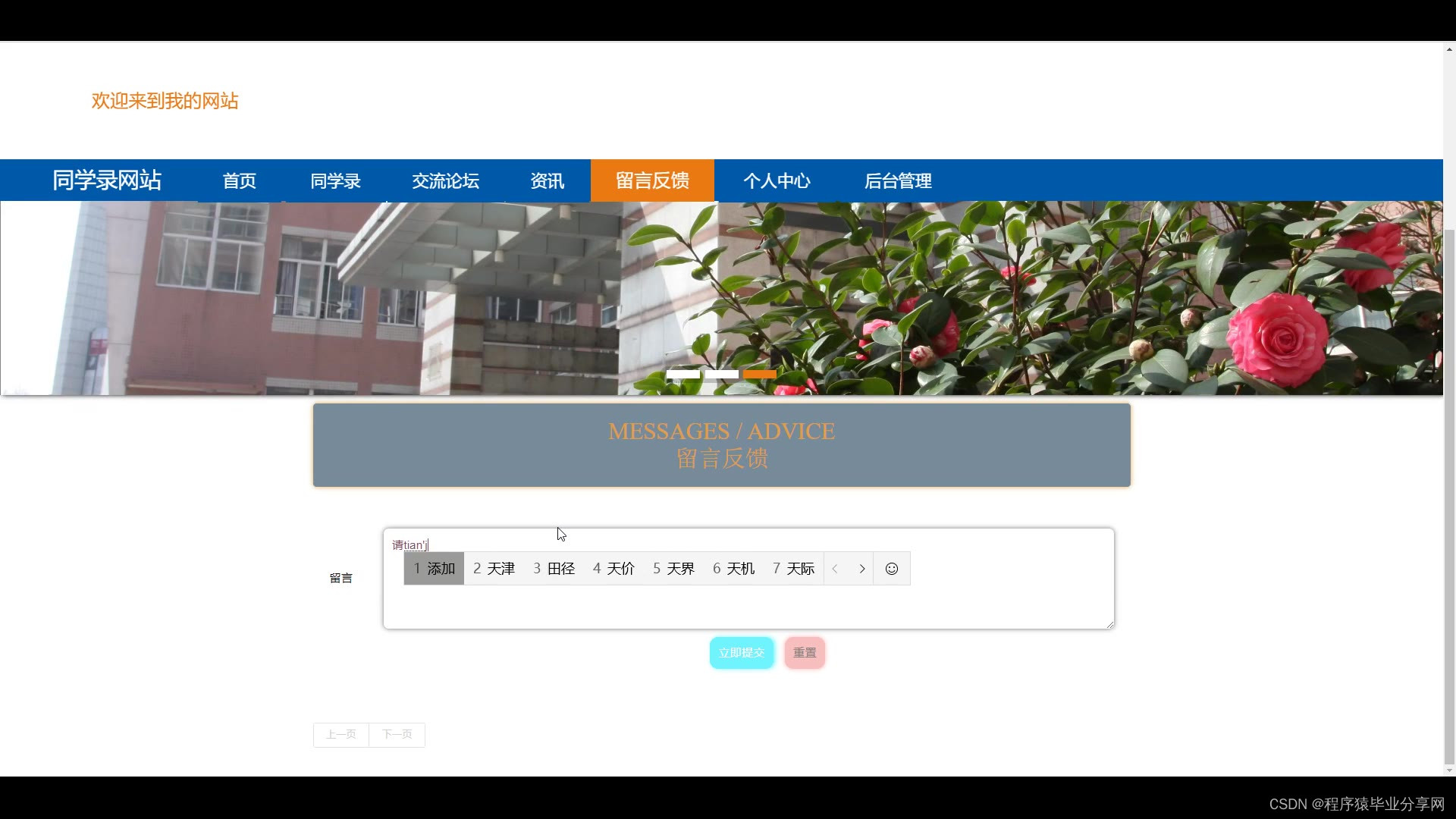The width and height of the screenshot is (1456, 819).
Task: Open 个人中心 page
Action: (x=777, y=180)
